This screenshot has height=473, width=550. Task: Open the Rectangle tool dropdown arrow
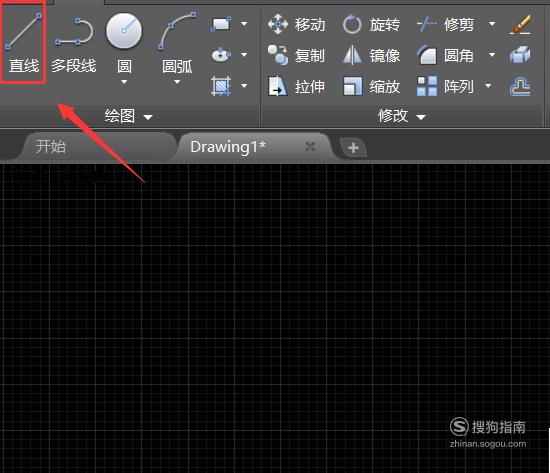tap(244, 24)
